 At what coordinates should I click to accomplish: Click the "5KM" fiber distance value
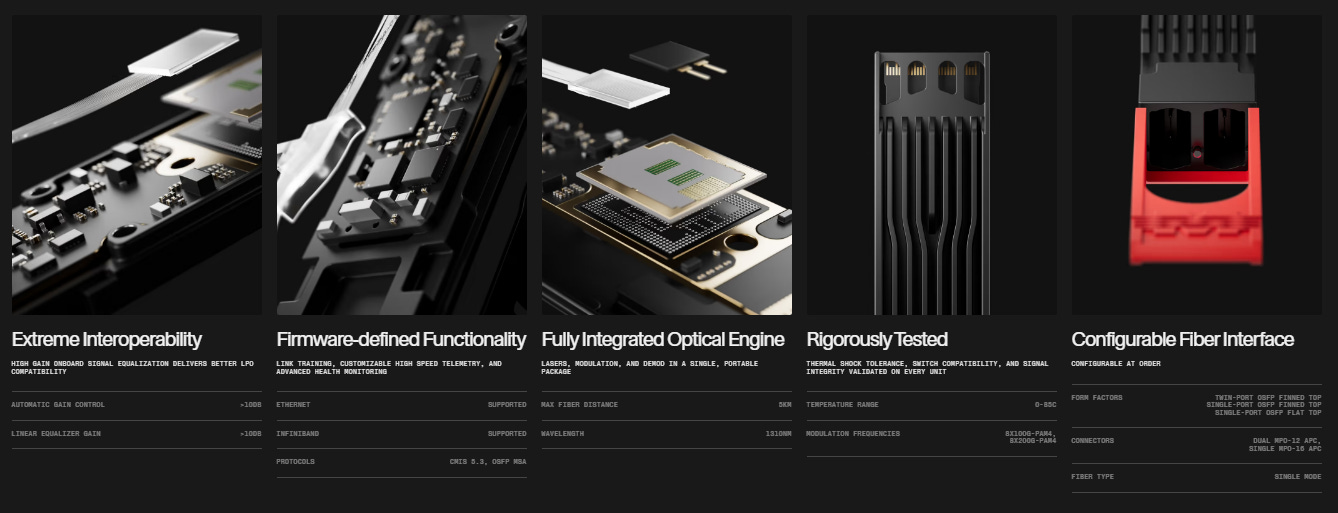pos(785,405)
